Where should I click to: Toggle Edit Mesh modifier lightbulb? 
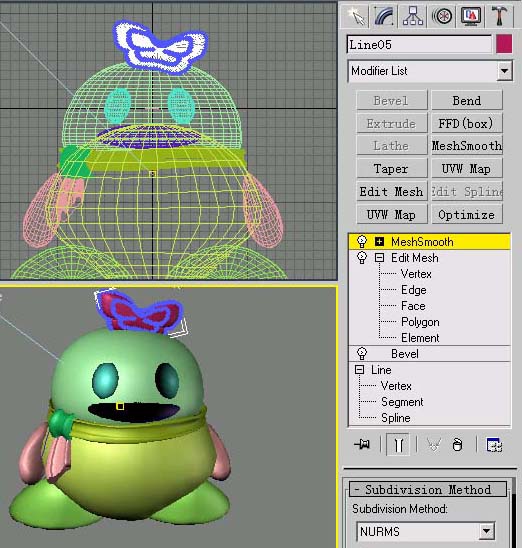(362, 258)
